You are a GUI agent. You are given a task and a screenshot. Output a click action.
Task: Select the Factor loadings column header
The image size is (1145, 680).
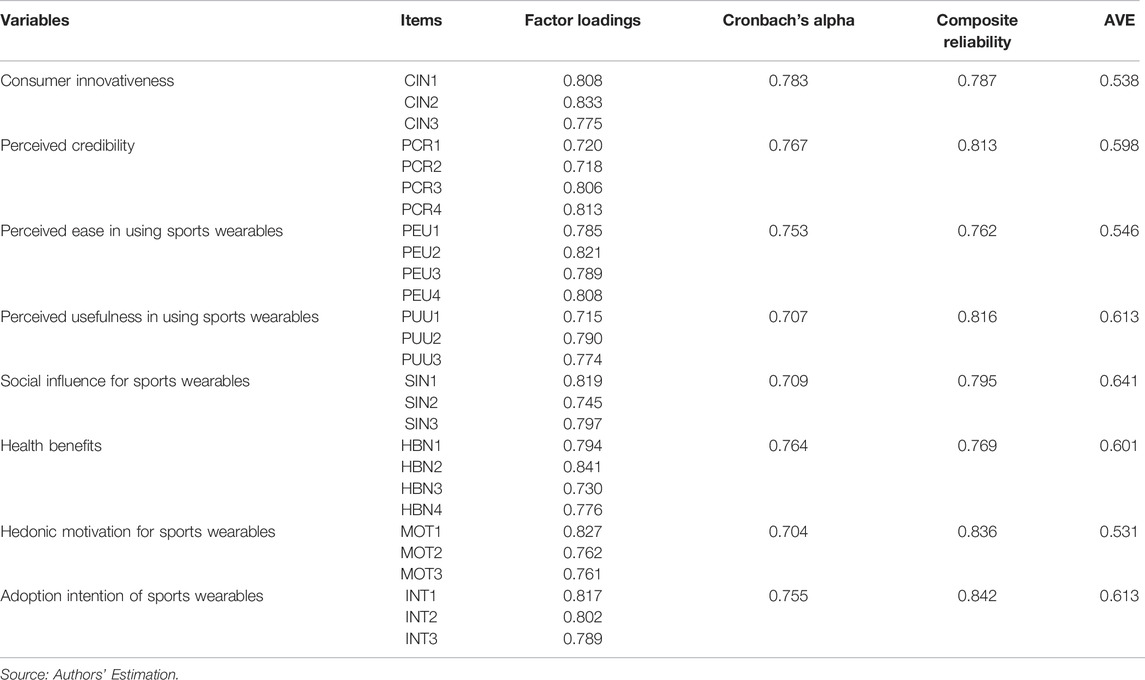582,20
